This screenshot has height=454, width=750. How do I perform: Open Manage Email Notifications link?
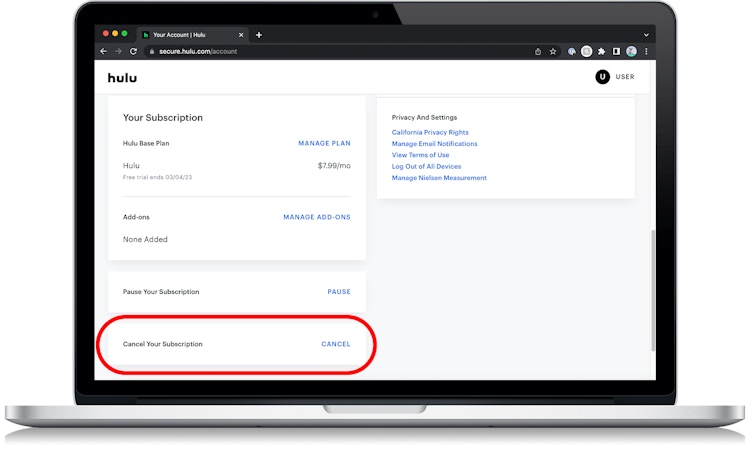tap(434, 144)
